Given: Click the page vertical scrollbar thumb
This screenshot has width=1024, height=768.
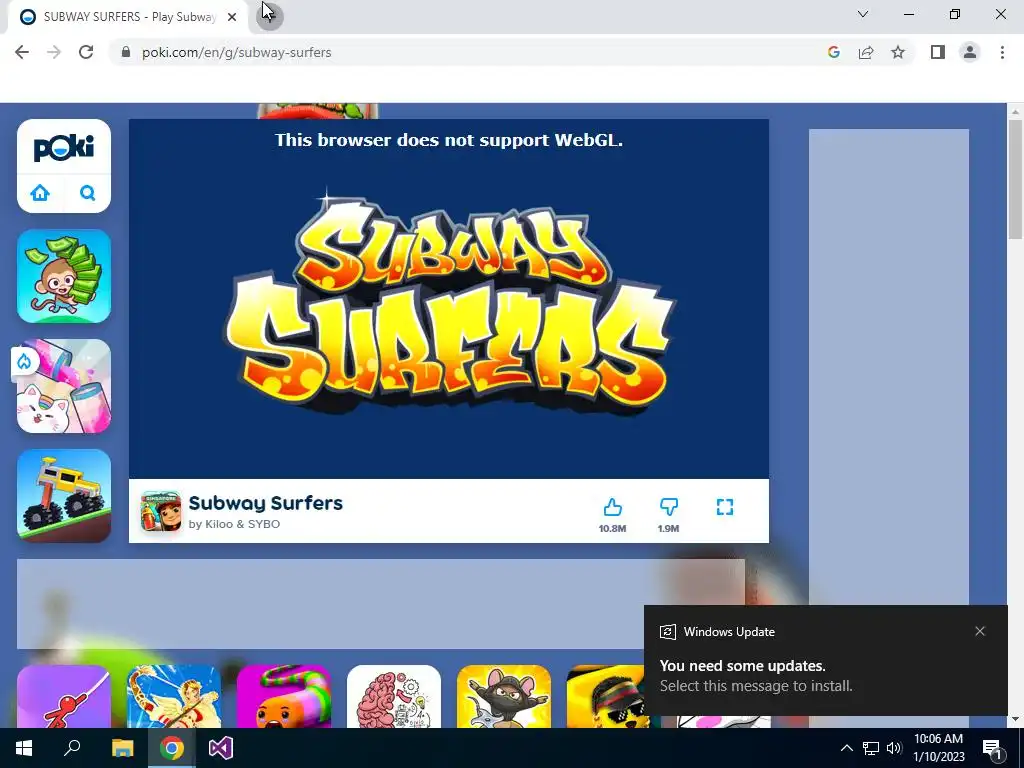Looking at the screenshot, I should click(x=1016, y=180).
